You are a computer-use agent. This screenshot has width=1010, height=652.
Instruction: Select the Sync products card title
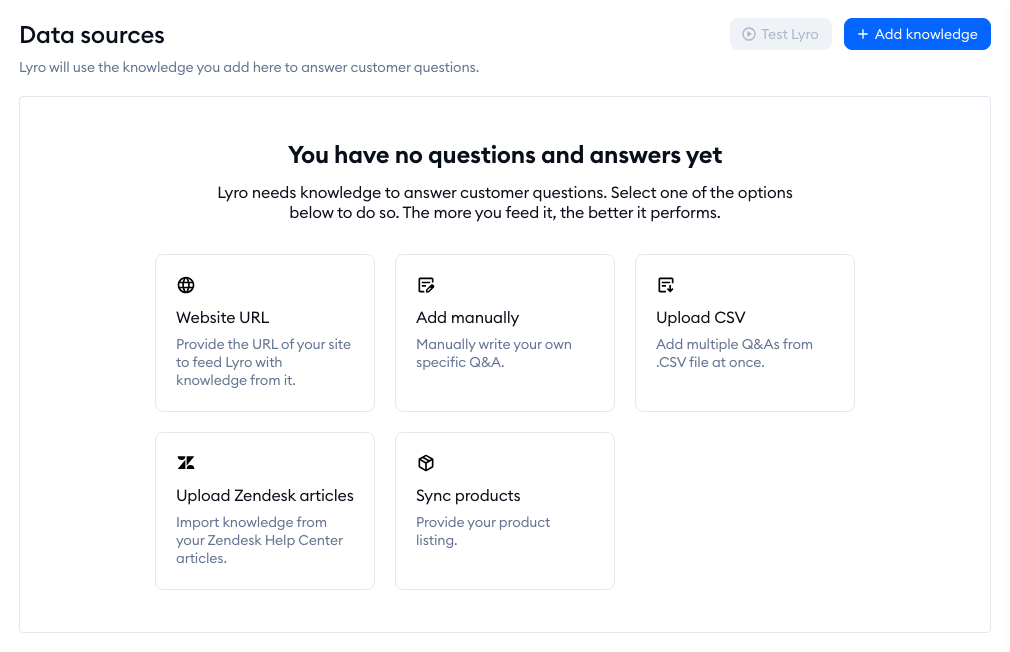tap(468, 496)
